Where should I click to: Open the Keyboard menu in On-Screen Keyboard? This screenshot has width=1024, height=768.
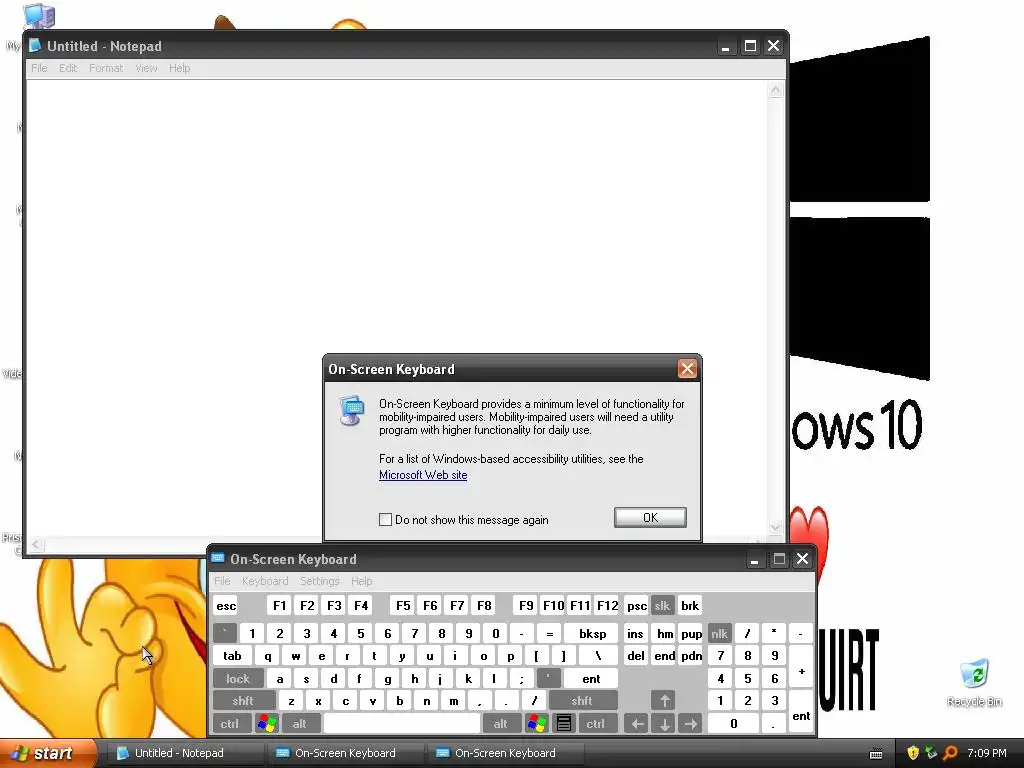(x=264, y=581)
